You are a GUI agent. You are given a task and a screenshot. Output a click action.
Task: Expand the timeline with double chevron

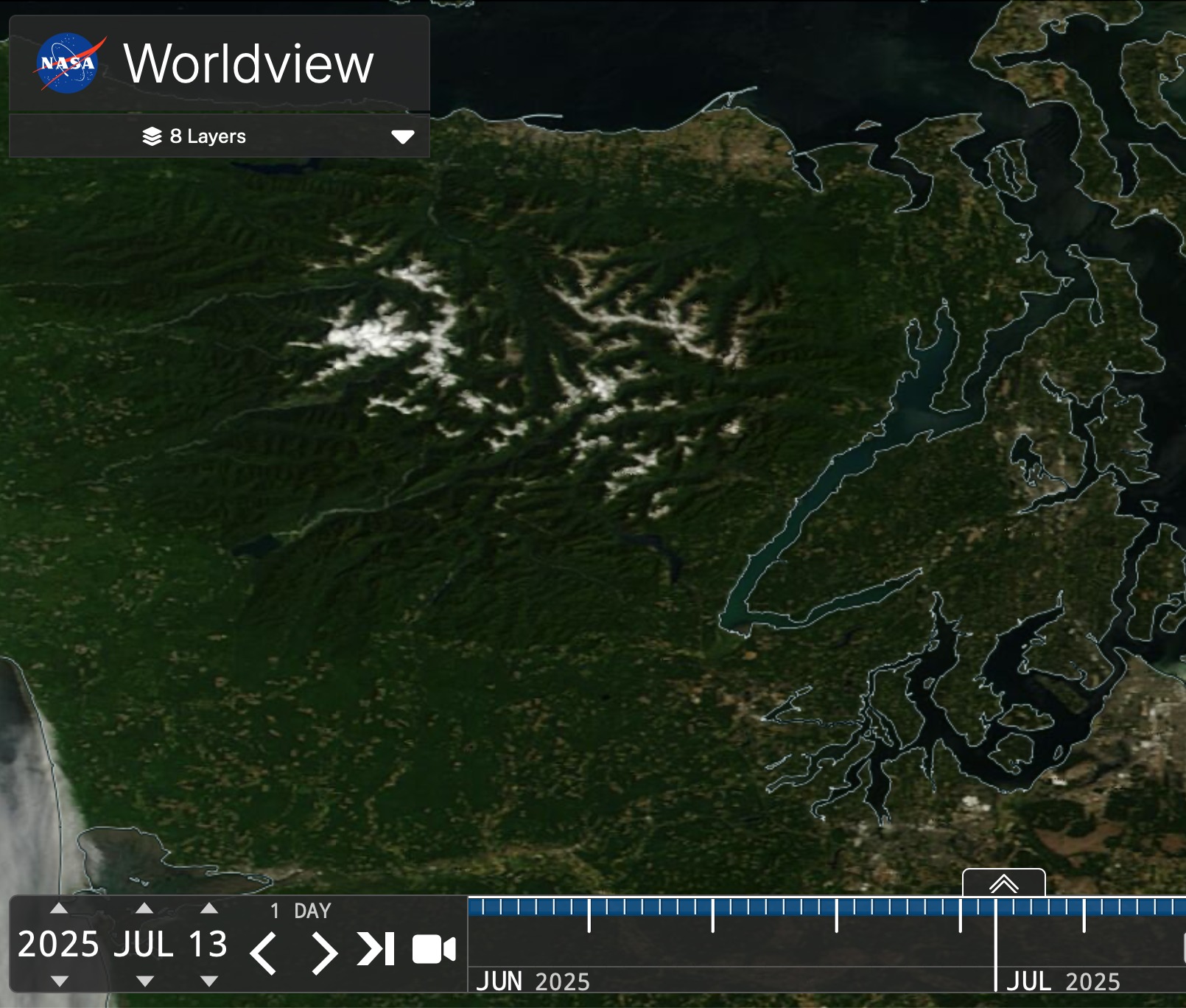point(1003,883)
